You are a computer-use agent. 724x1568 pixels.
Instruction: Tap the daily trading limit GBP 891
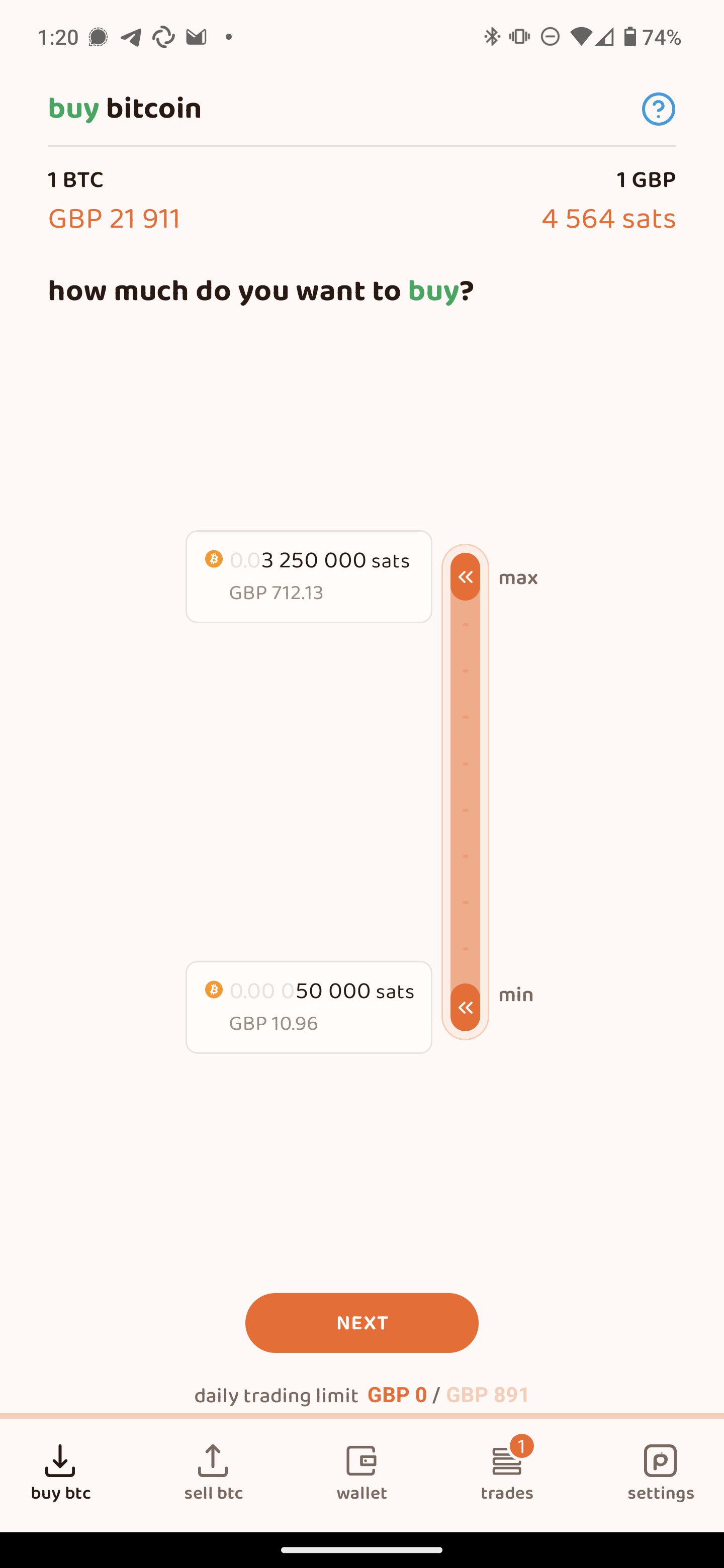pyautogui.click(x=488, y=1395)
